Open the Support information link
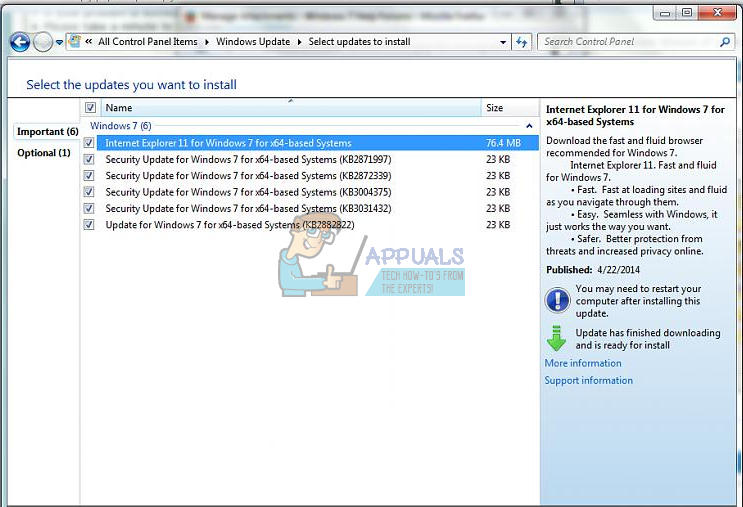743x507 pixels. (589, 380)
